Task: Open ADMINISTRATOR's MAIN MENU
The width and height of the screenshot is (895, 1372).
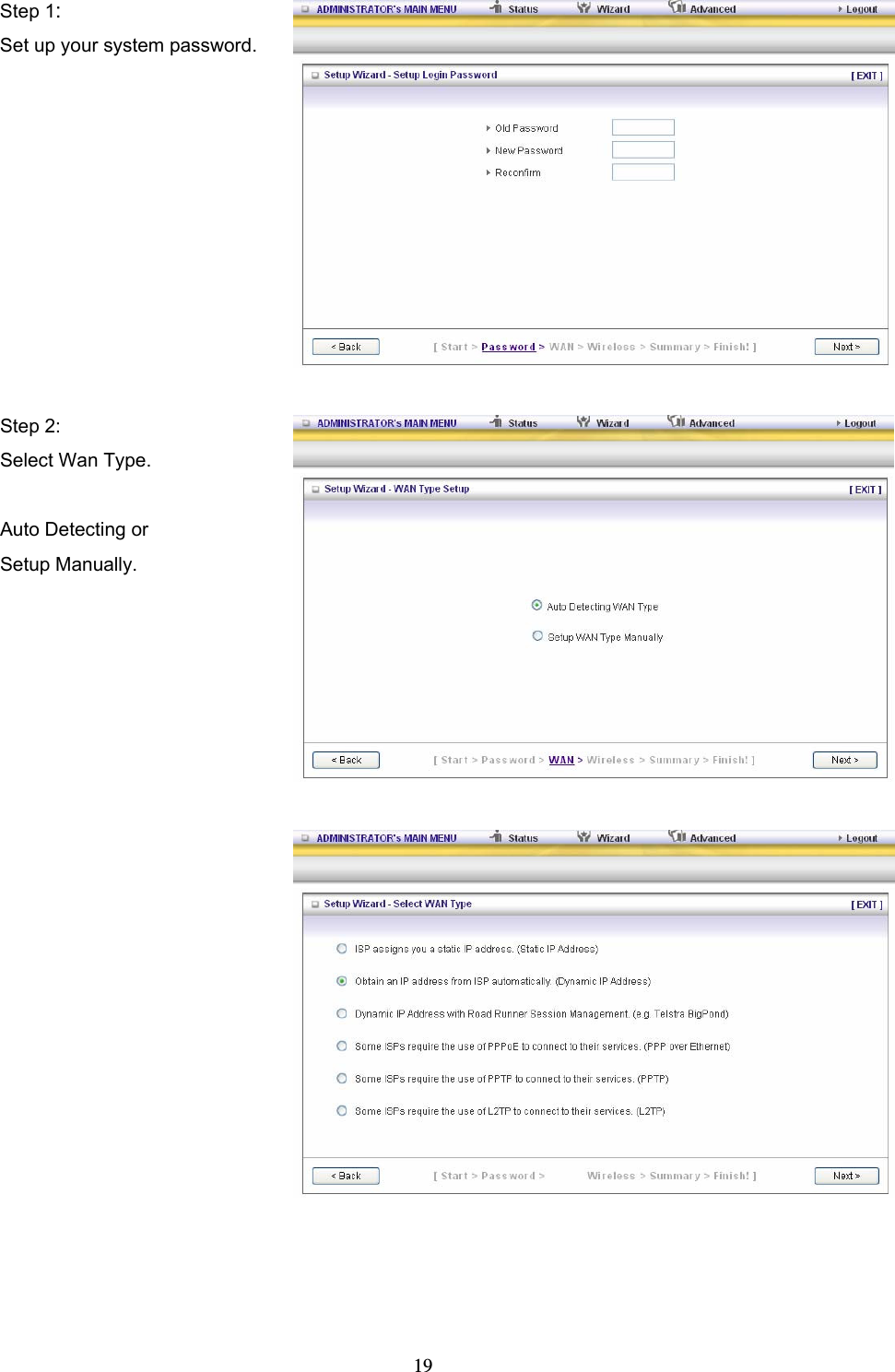Action: (x=385, y=8)
